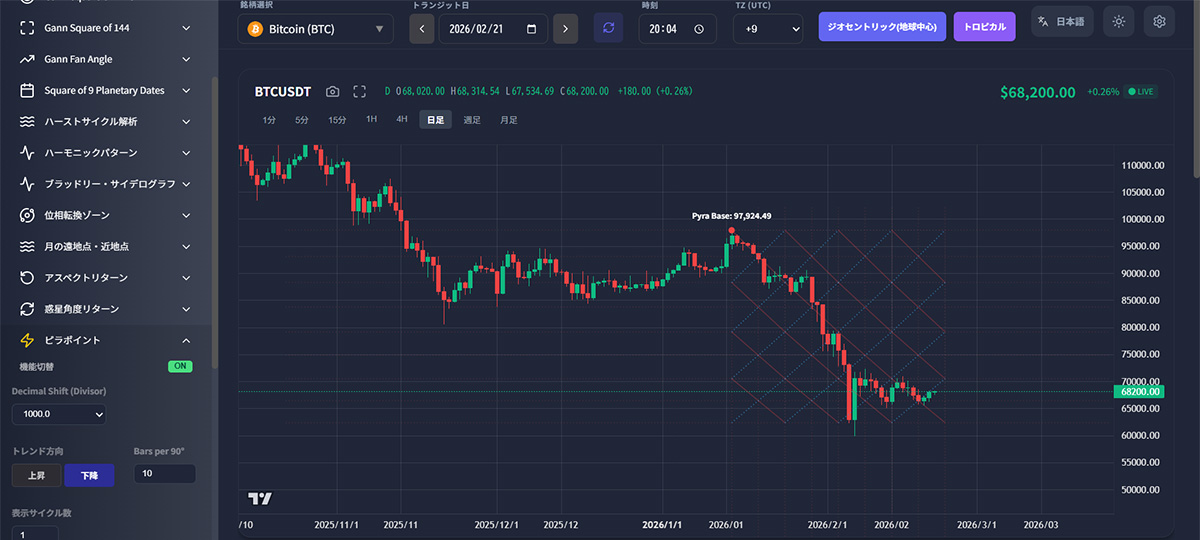The width and height of the screenshot is (1200, 540).
Task: Advance to next transit date arrow
Action: coord(565,29)
